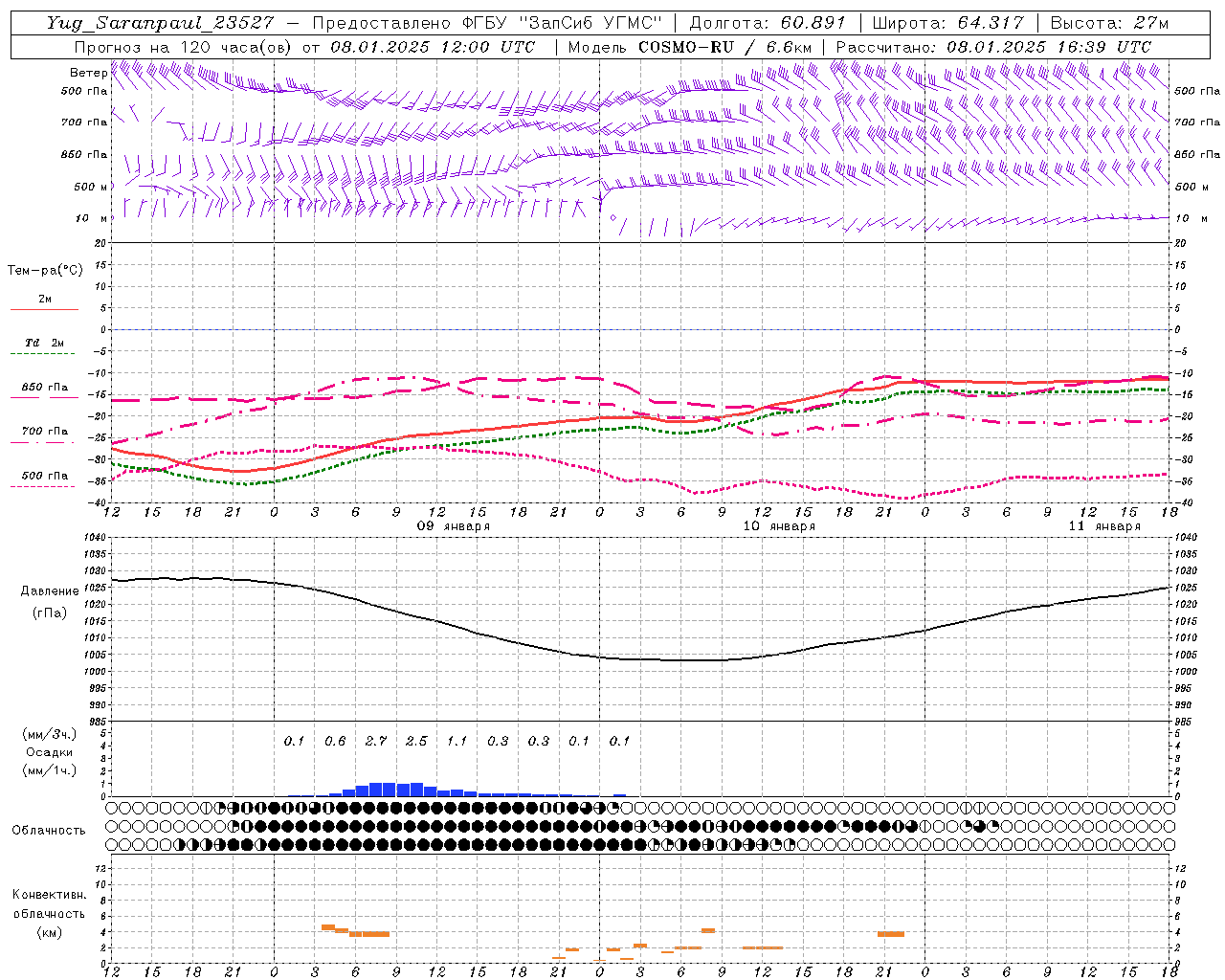
Task: Click 'Рассчитано: 08.01.2025 16:39 UTC' timestamp
Action: coord(993,47)
